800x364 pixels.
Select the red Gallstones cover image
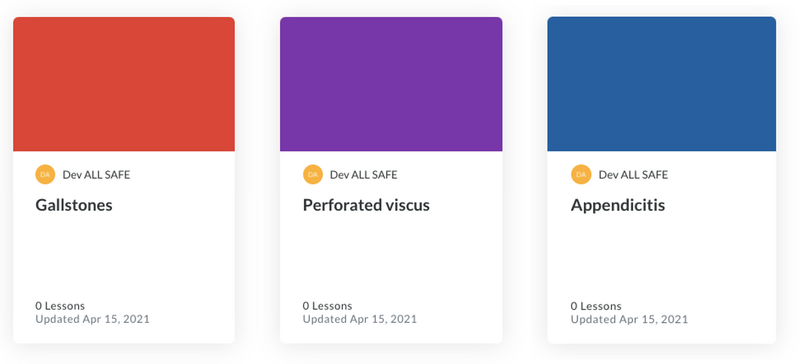pos(124,84)
